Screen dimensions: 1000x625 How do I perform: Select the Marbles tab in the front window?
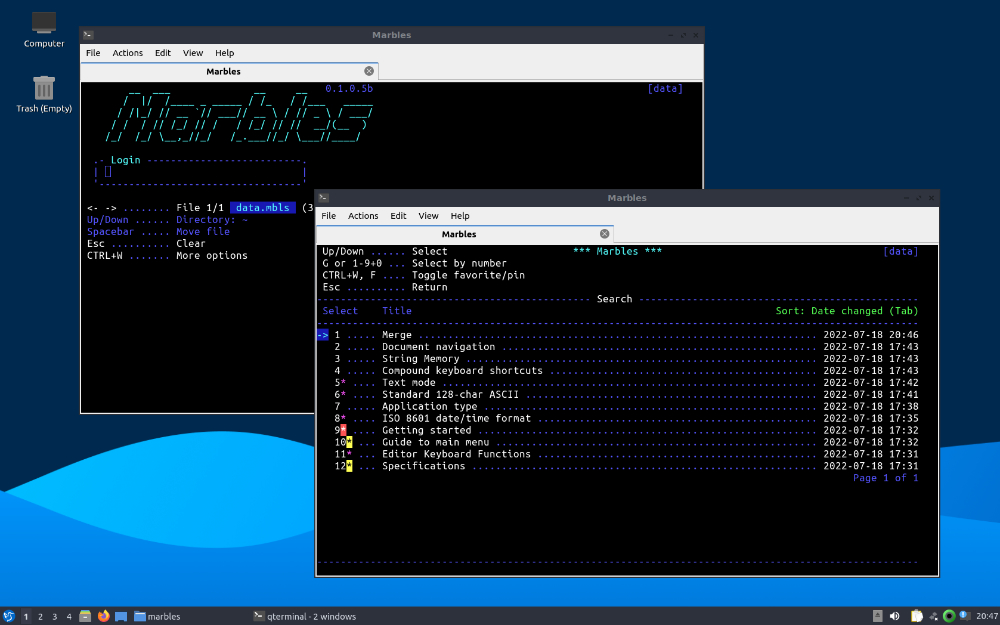(x=465, y=234)
